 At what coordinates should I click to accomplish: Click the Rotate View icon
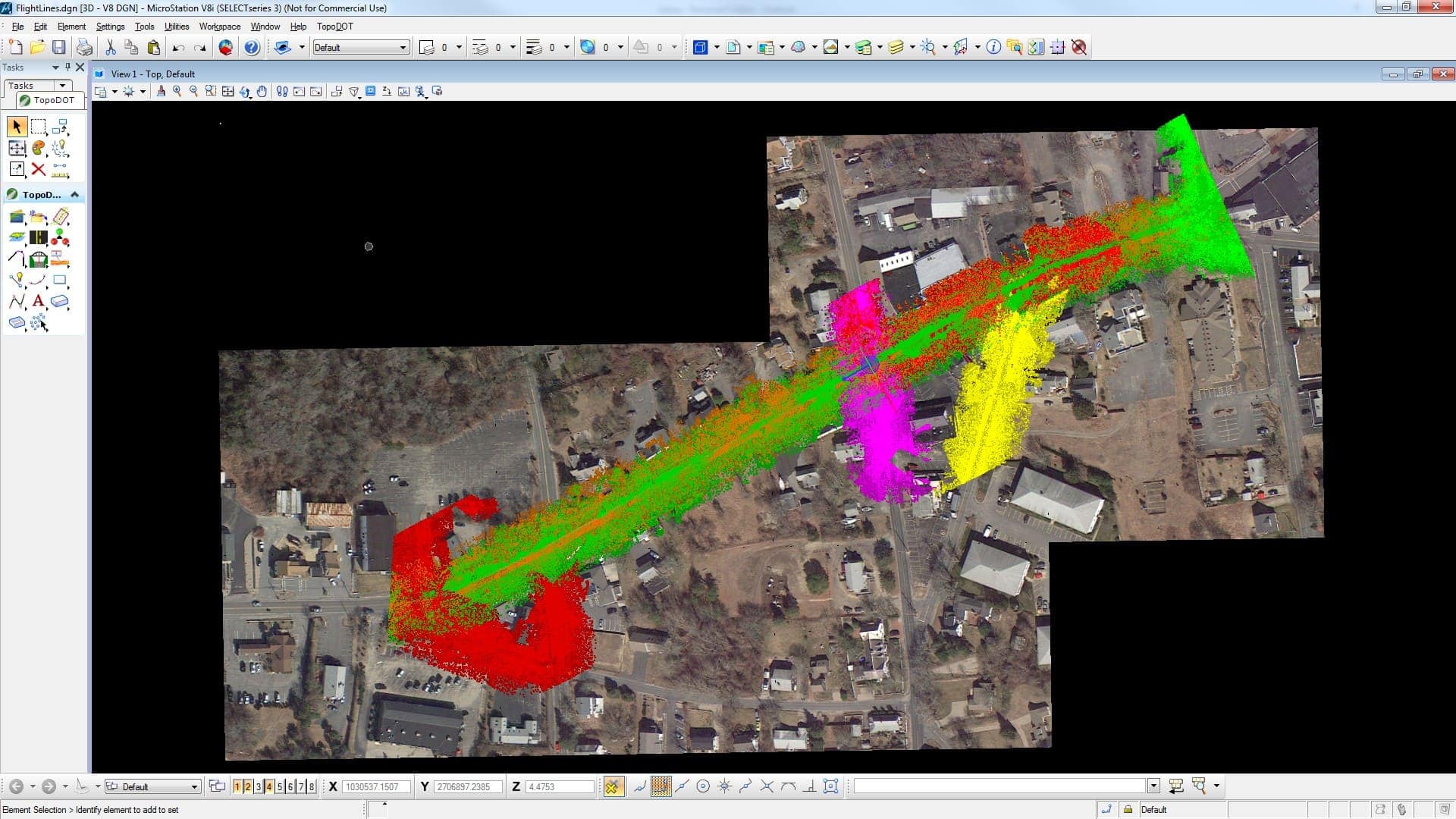coord(245,92)
